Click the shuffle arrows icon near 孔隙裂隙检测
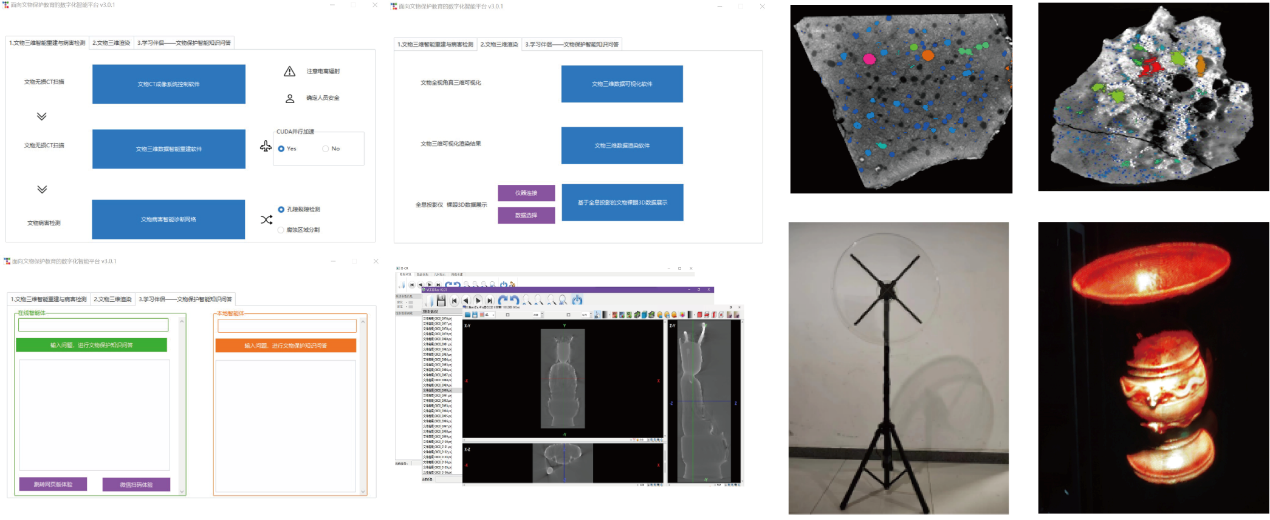This screenshot has height=520, width=1270. pyautogui.click(x=266, y=220)
